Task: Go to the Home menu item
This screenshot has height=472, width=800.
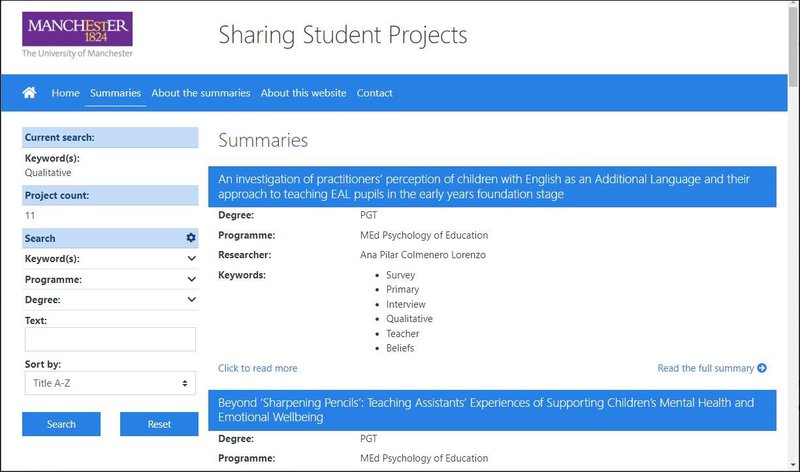Action: (x=65, y=93)
